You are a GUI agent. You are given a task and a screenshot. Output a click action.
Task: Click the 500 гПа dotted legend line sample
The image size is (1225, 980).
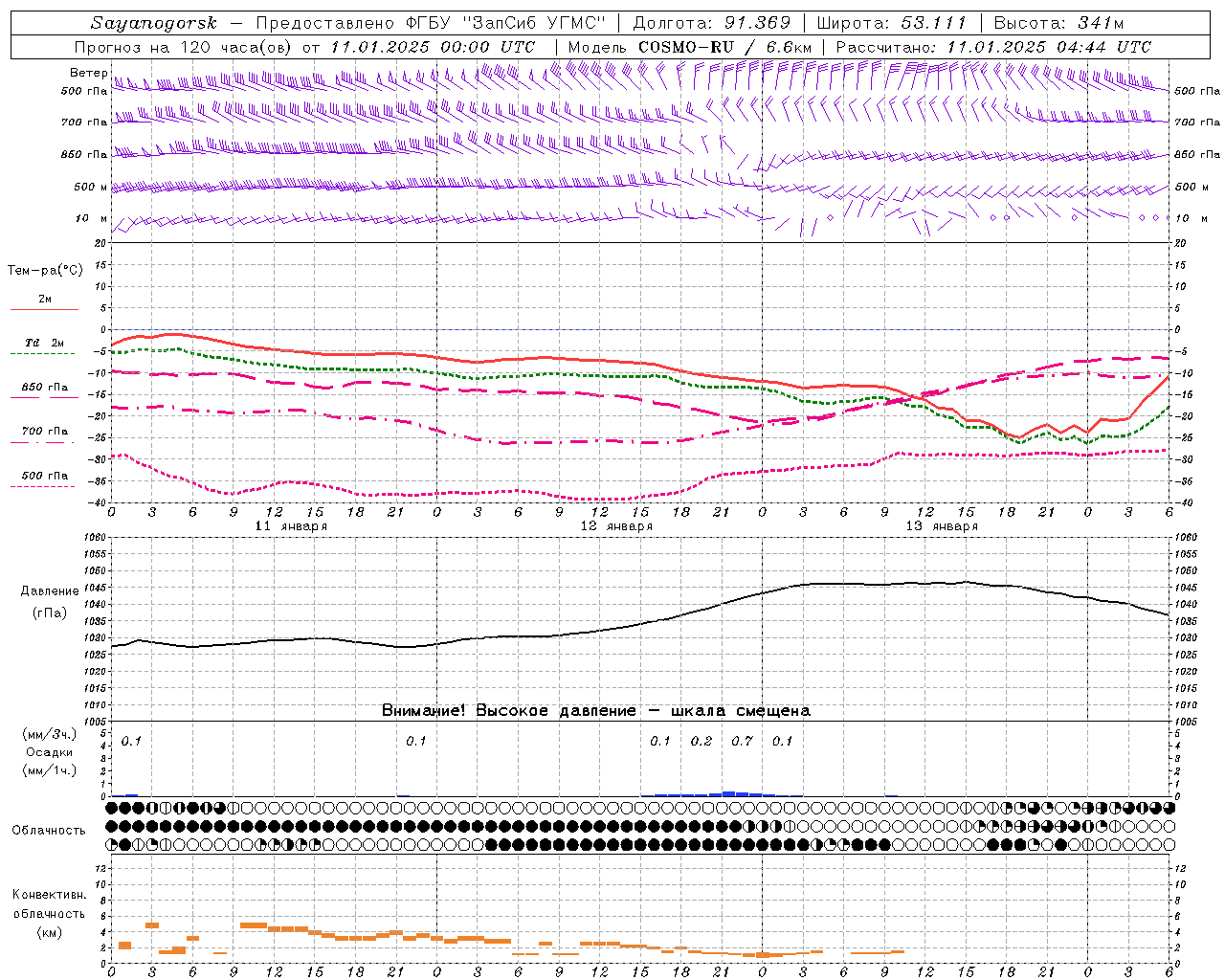(x=43, y=487)
